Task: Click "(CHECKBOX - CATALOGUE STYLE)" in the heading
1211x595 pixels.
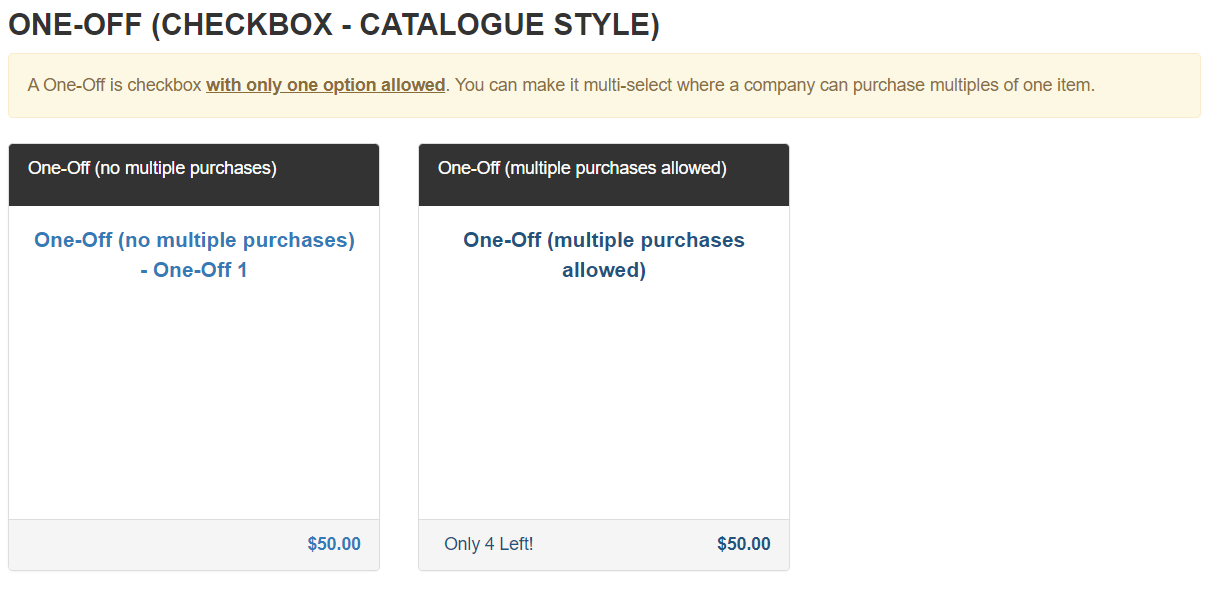Action: (405, 25)
